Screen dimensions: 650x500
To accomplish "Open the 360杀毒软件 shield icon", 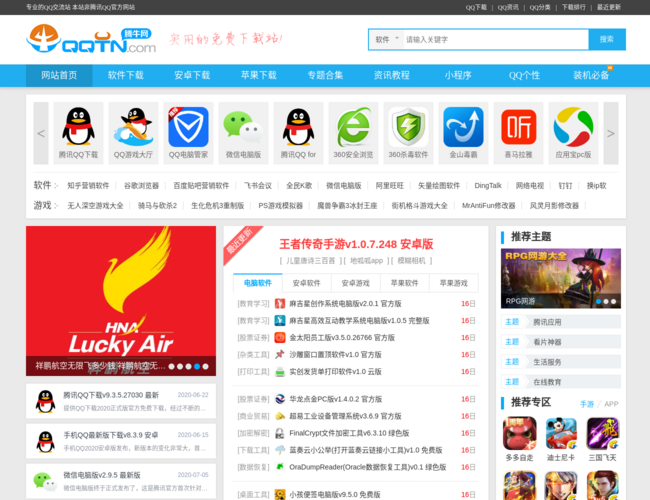I will [x=408, y=127].
